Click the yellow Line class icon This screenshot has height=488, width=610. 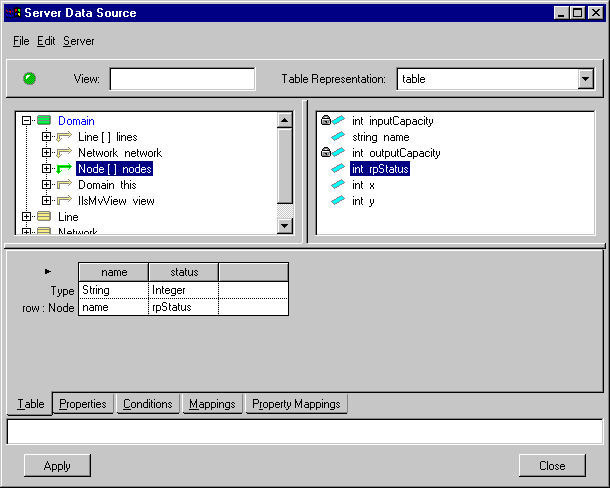(43, 217)
